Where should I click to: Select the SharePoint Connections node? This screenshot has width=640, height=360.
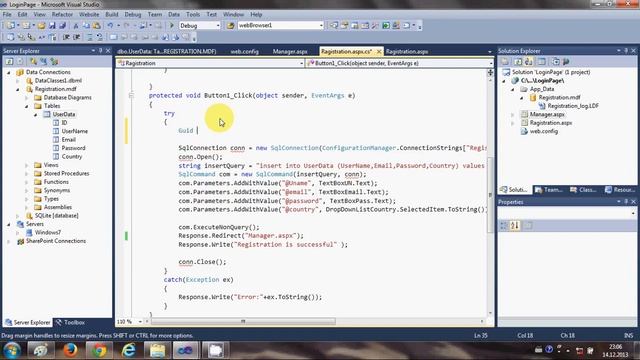[56, 241]
